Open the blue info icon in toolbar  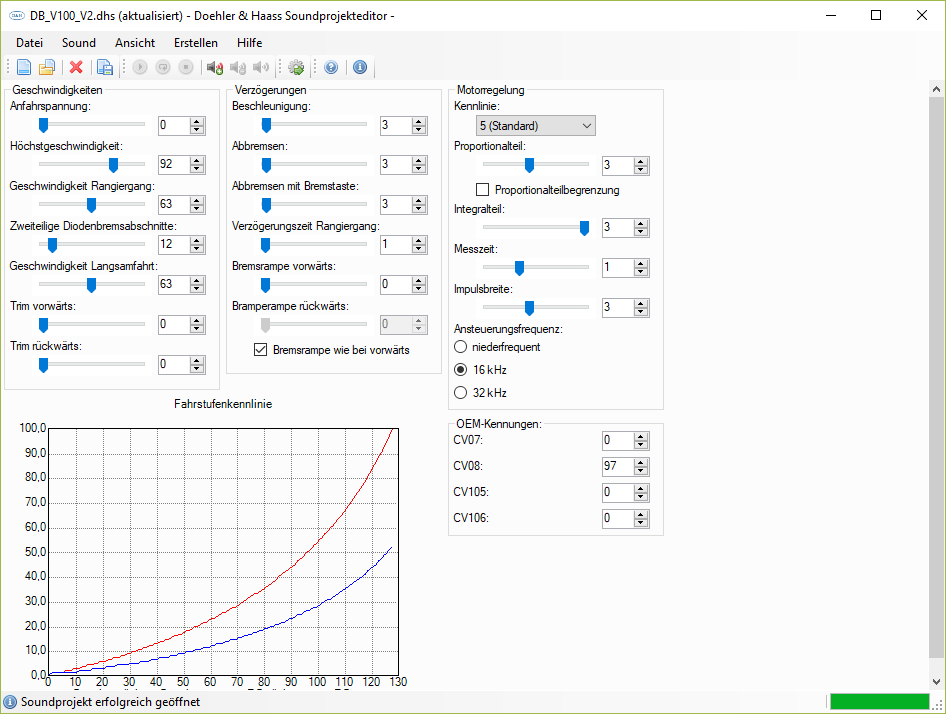pyautogui.click(x=360, y=67)
